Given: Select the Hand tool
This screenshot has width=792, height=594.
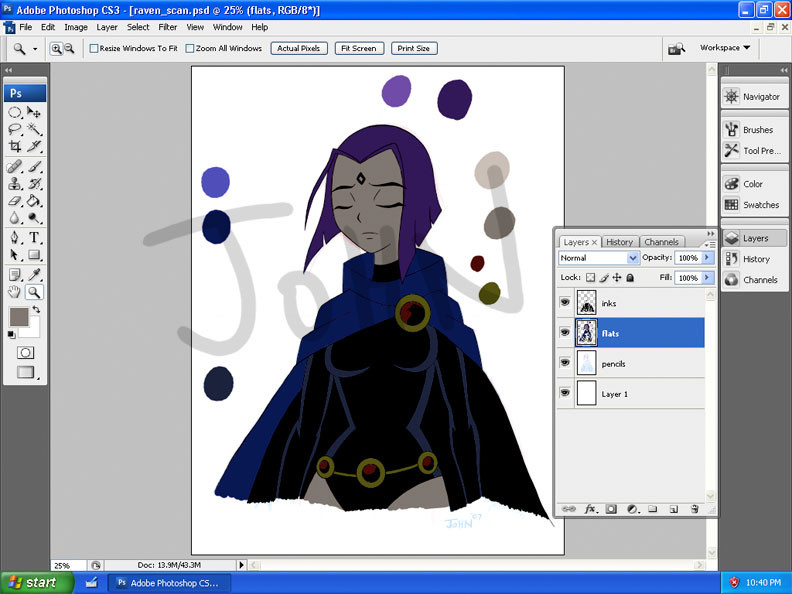Looking at the screenshot, I should [15, 291].
